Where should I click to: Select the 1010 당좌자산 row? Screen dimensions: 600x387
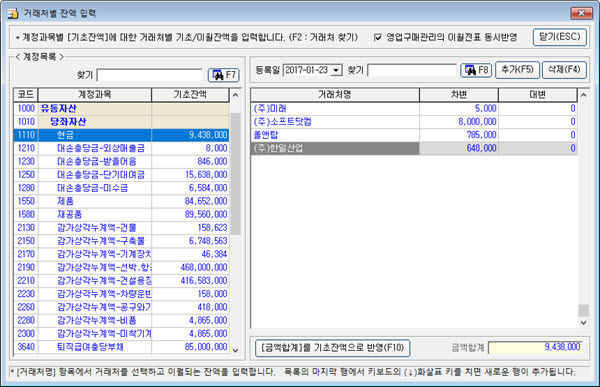pos(121,122)
